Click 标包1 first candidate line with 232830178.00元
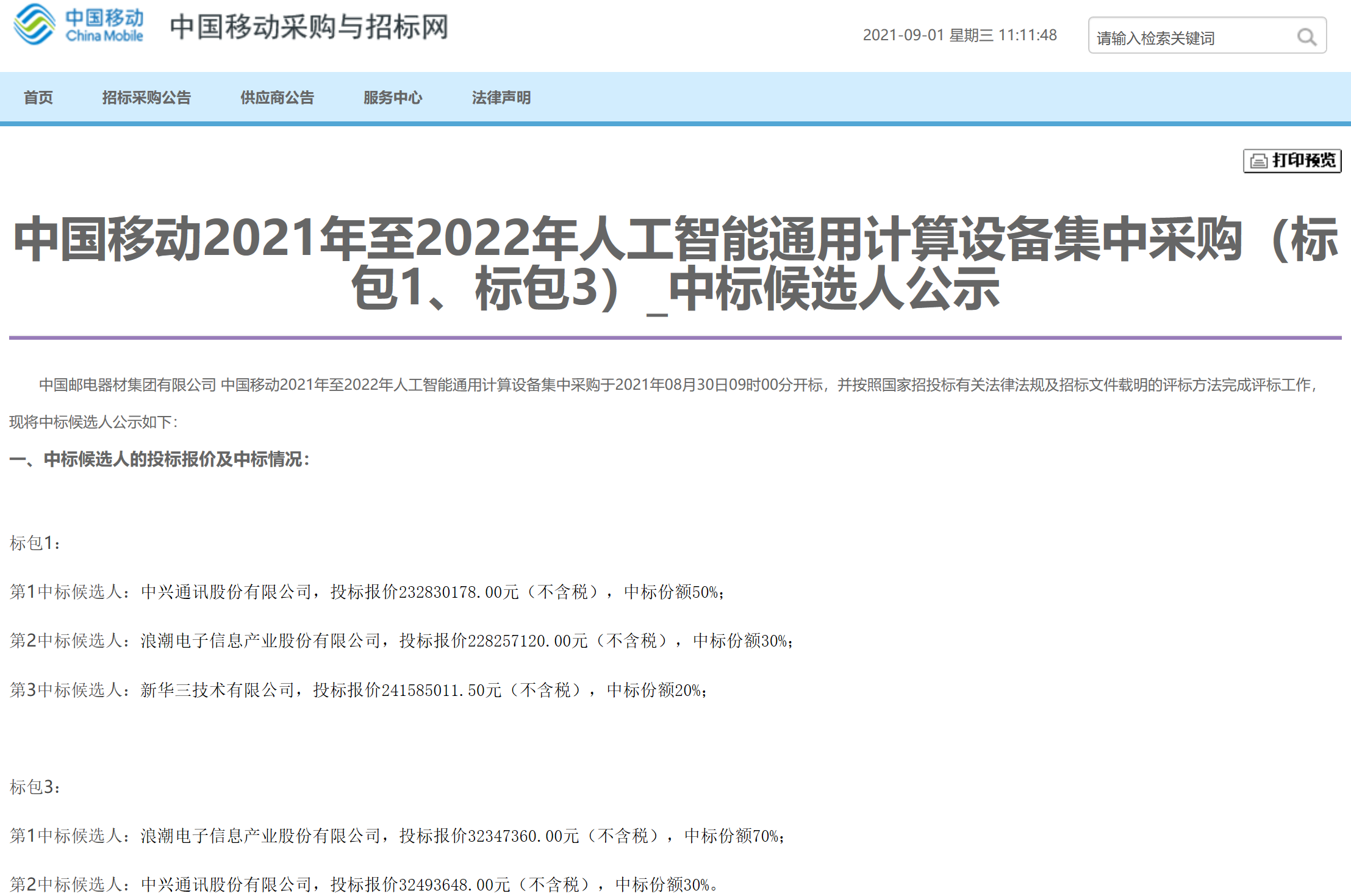 [367, 592]
